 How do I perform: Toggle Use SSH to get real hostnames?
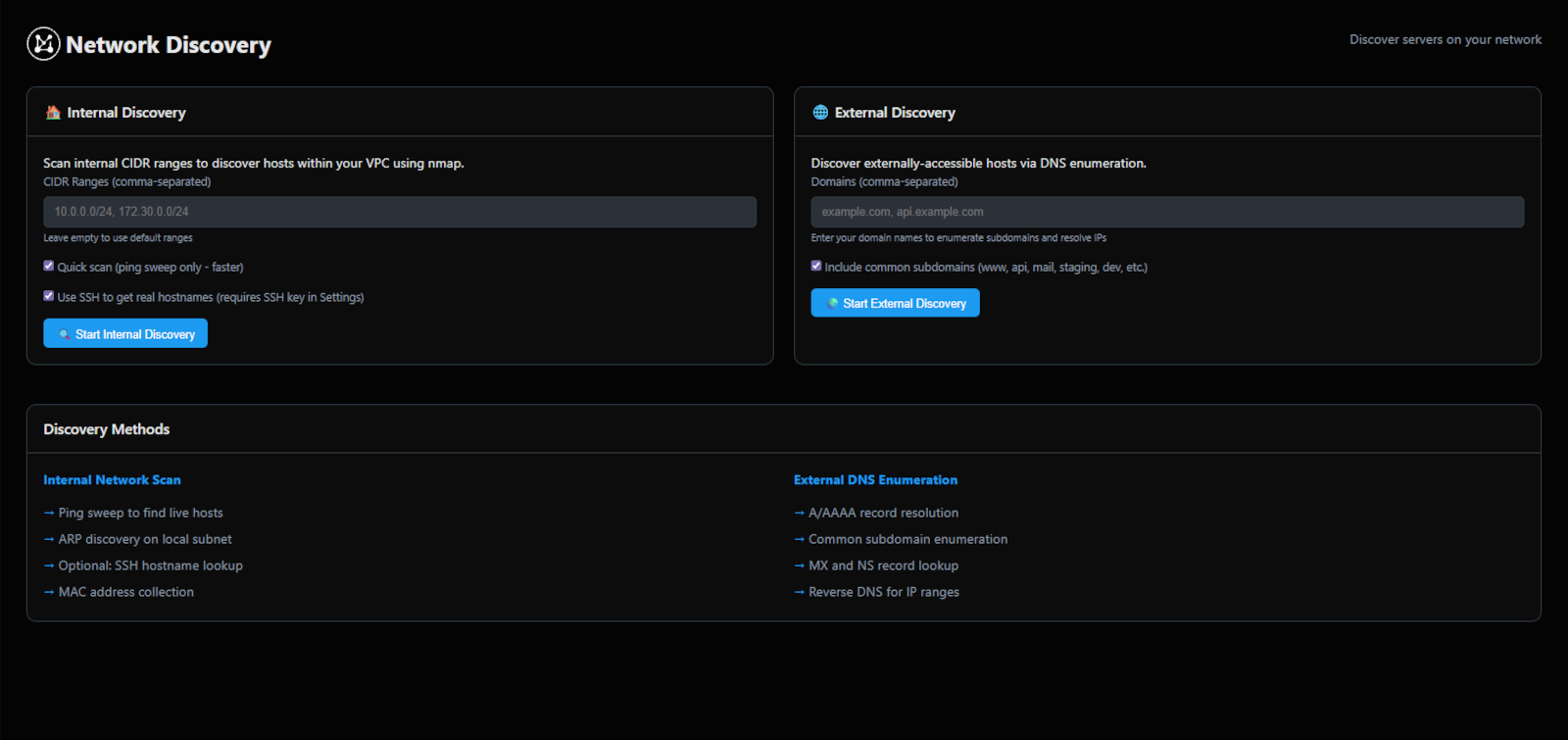(49, 296)
